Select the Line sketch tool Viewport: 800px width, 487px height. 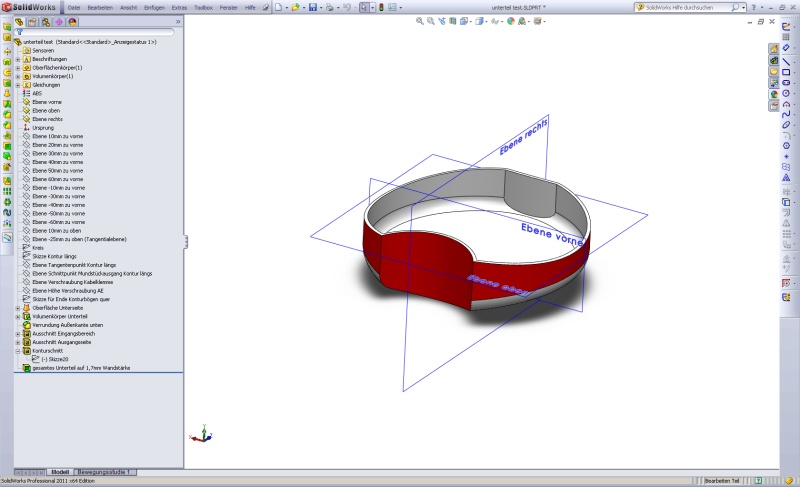[787, 61]
